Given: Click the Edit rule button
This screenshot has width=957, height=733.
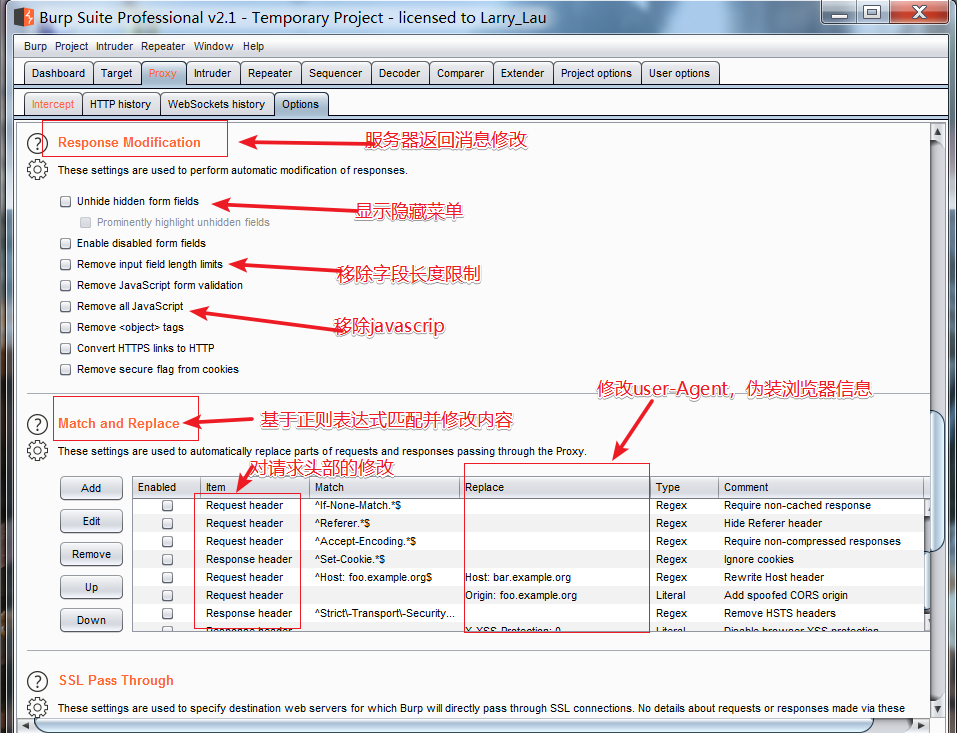Looking at the screenshot, I should [x=92, y=521].
